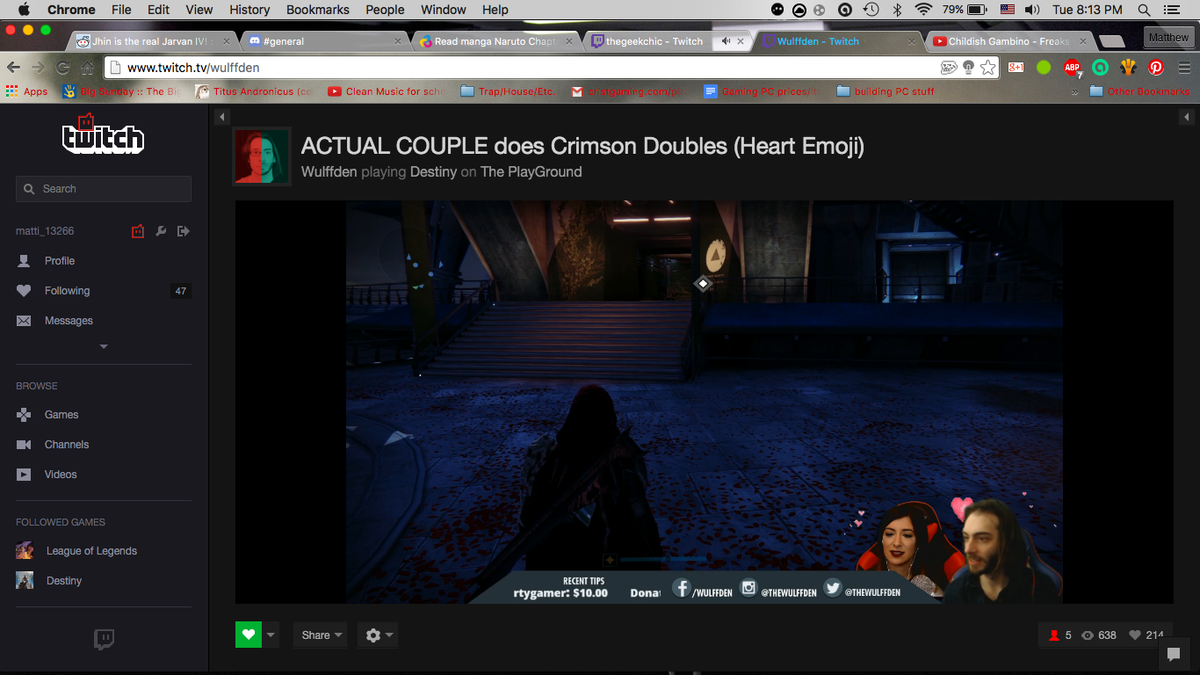Open the building PC stuff bookmark folder
Image resolution: width=1200 pixels, height=675 pixels.
tap(885, 91)
